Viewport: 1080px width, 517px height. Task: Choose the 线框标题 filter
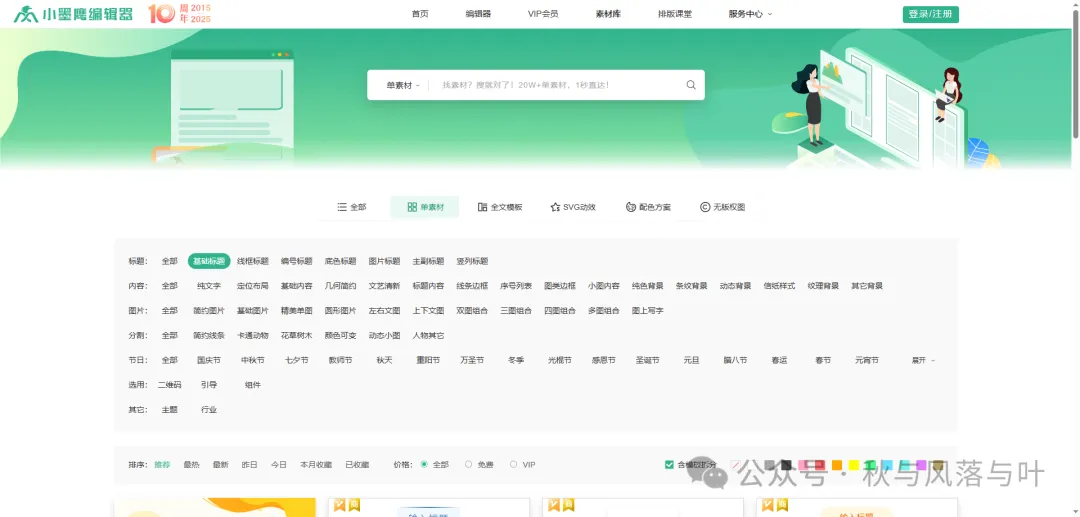coord(253,261)
